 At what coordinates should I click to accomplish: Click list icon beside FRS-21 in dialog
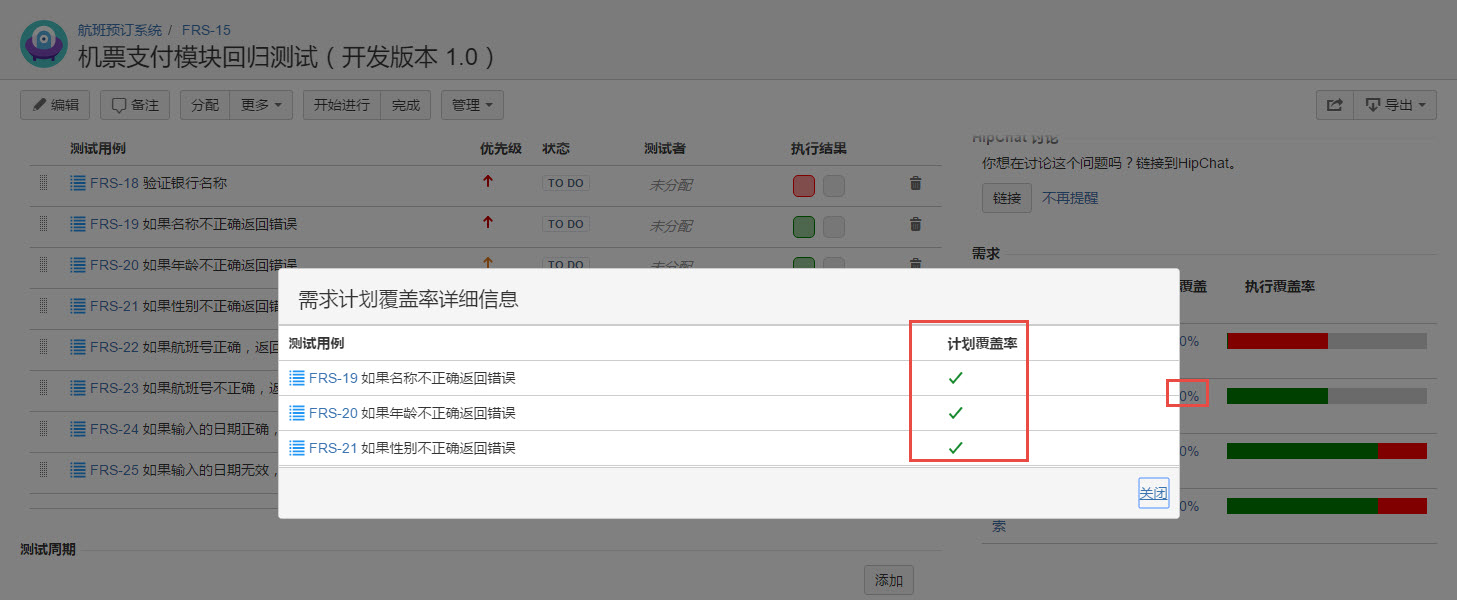pos(297,448)
